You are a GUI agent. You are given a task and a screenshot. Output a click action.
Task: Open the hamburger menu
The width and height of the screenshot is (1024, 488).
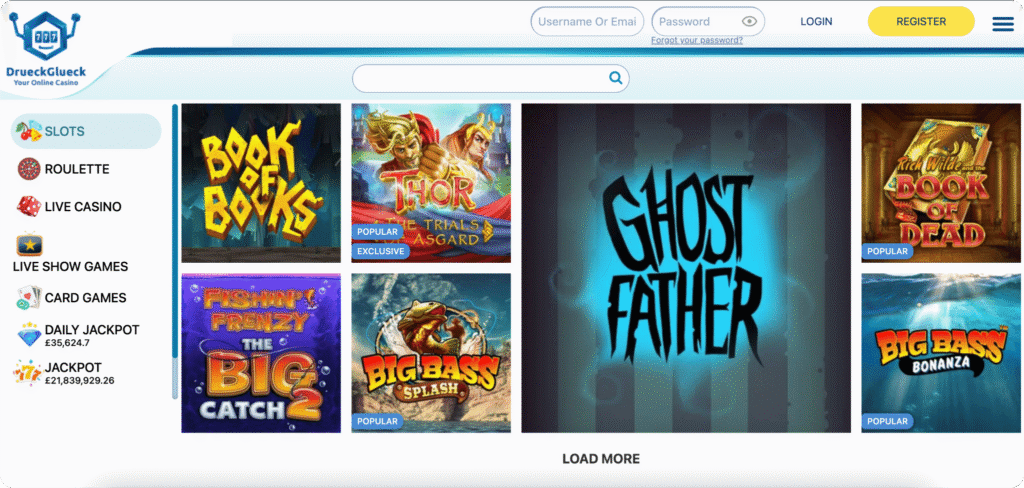(1003, 24)
